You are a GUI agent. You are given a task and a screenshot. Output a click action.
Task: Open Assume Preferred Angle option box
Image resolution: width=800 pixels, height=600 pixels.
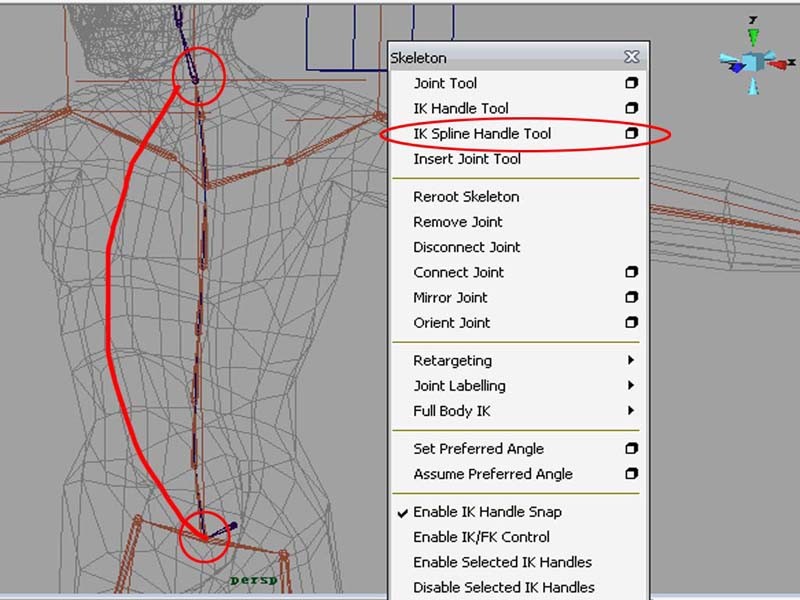click(632, 473)
